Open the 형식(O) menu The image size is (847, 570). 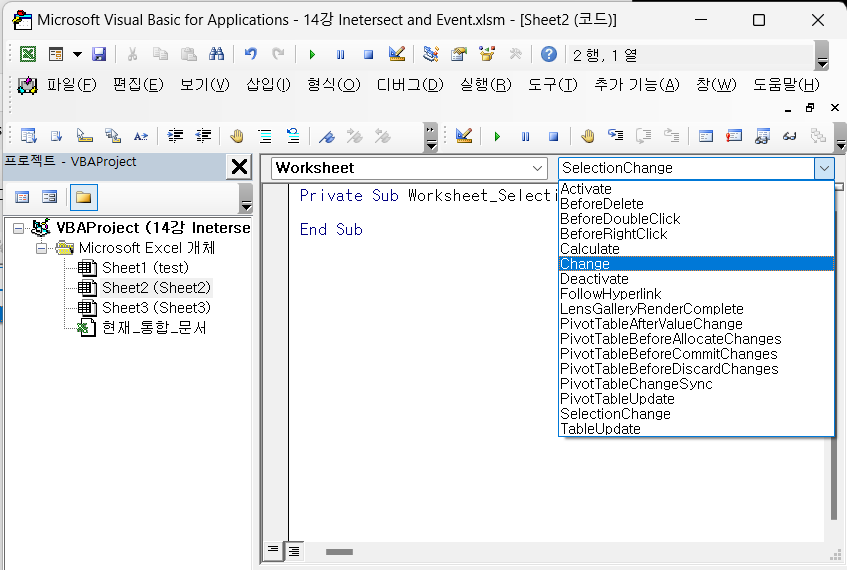click(333, 85)
